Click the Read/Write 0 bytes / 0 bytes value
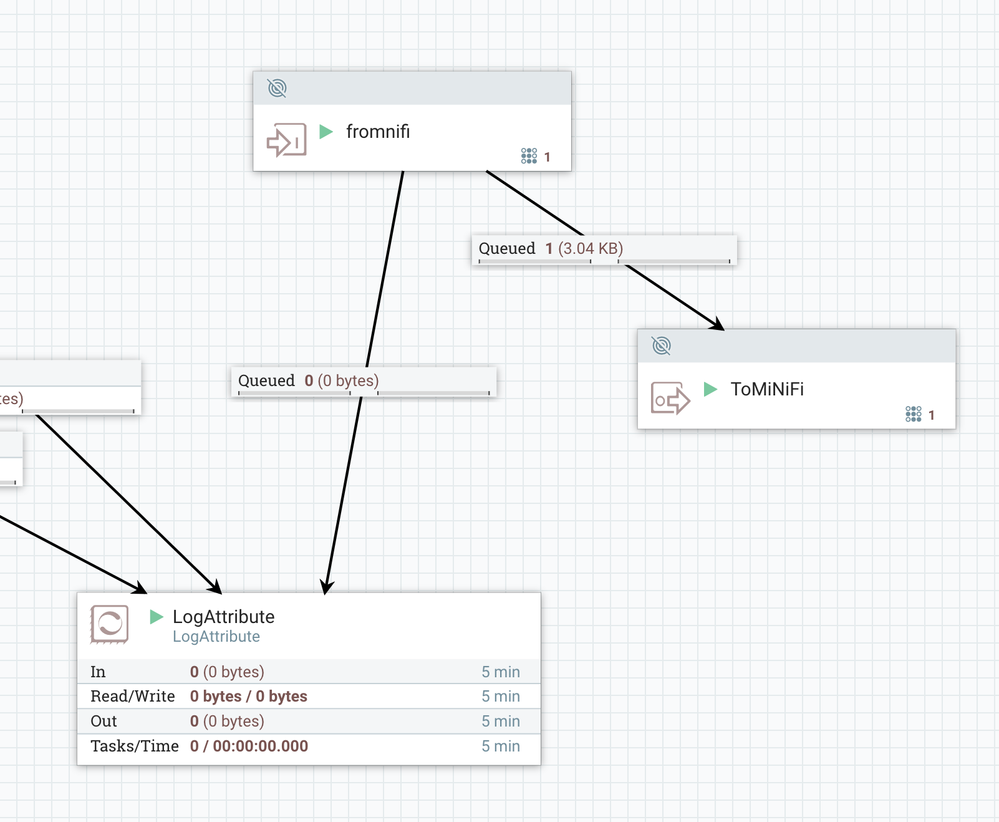Image resolution: width=999 pixels, height=822 pixels. pyautogui.click(x=248, y=696)
